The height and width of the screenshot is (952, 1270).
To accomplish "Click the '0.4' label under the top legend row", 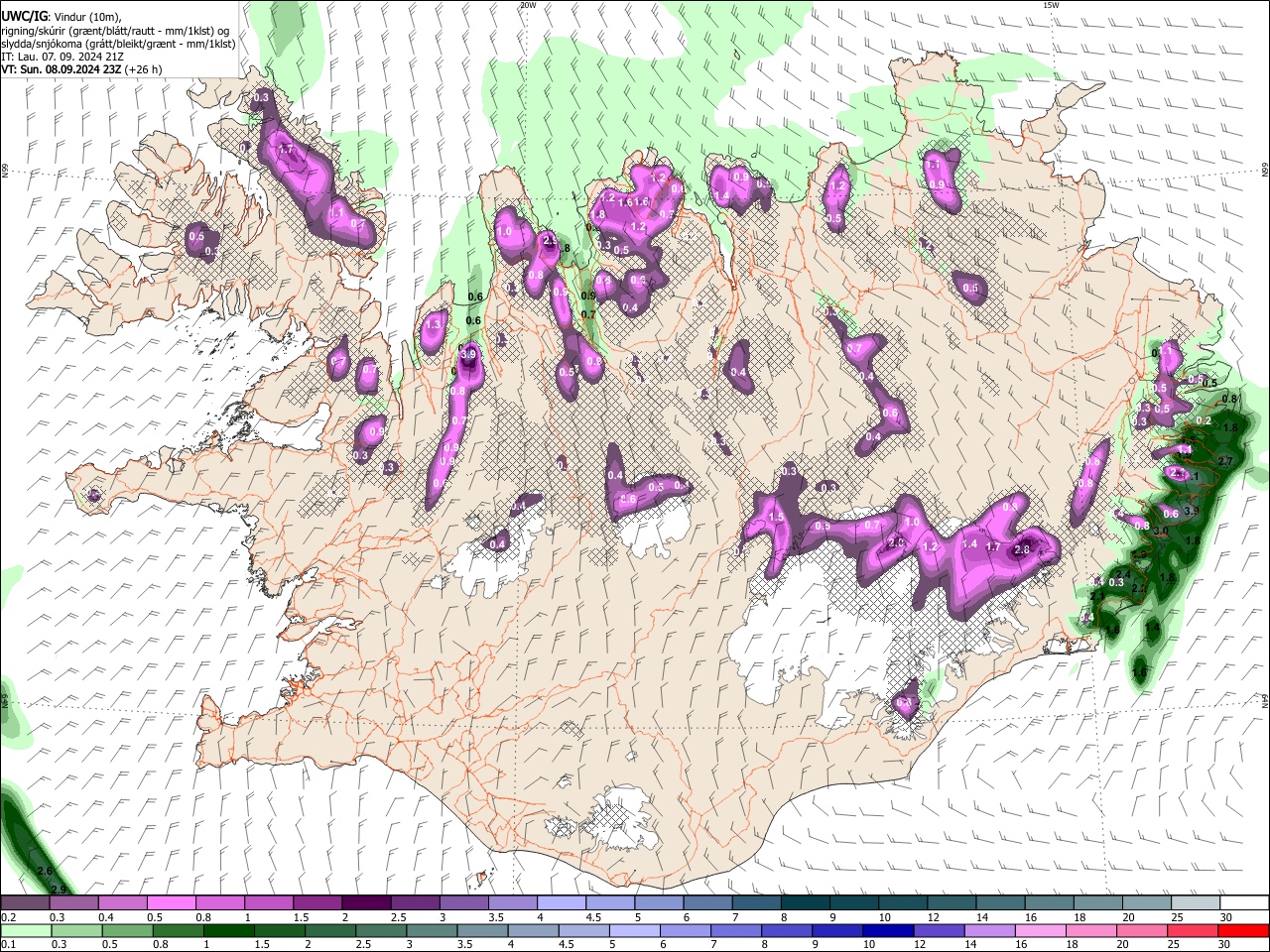I will coord(106,917).
